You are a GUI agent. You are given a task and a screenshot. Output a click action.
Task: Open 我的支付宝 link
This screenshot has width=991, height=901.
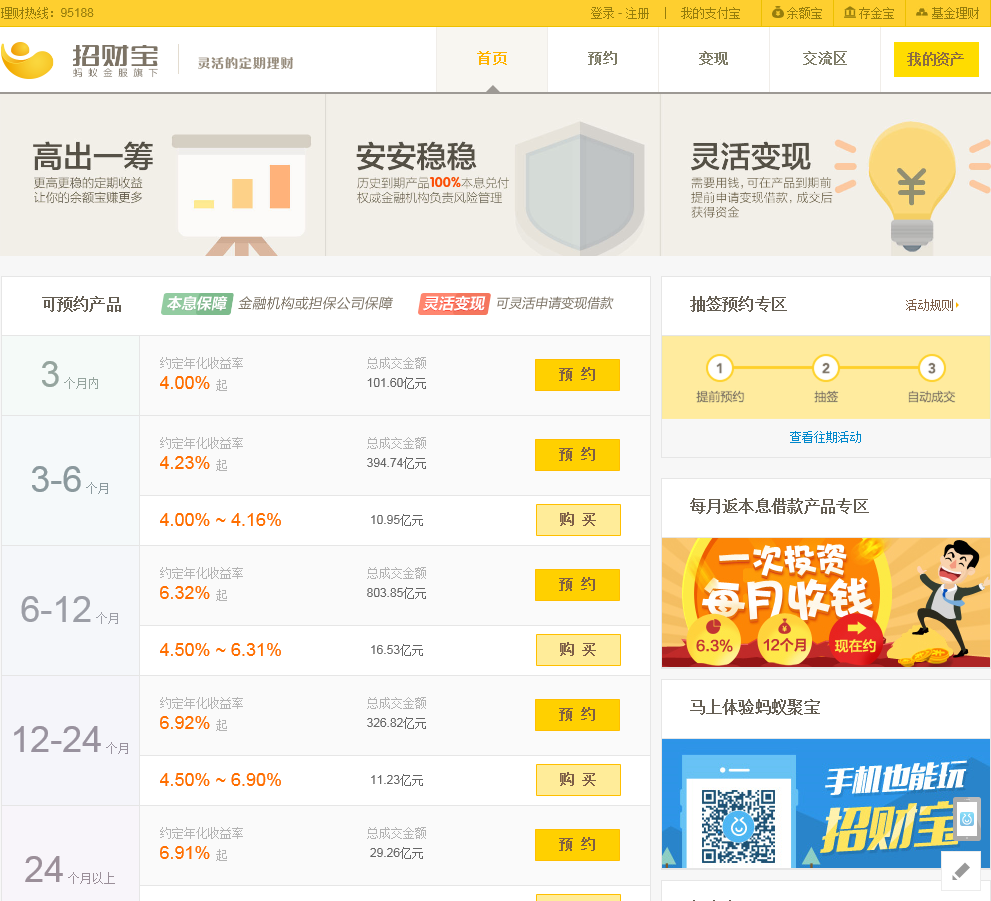click(710, 13)
